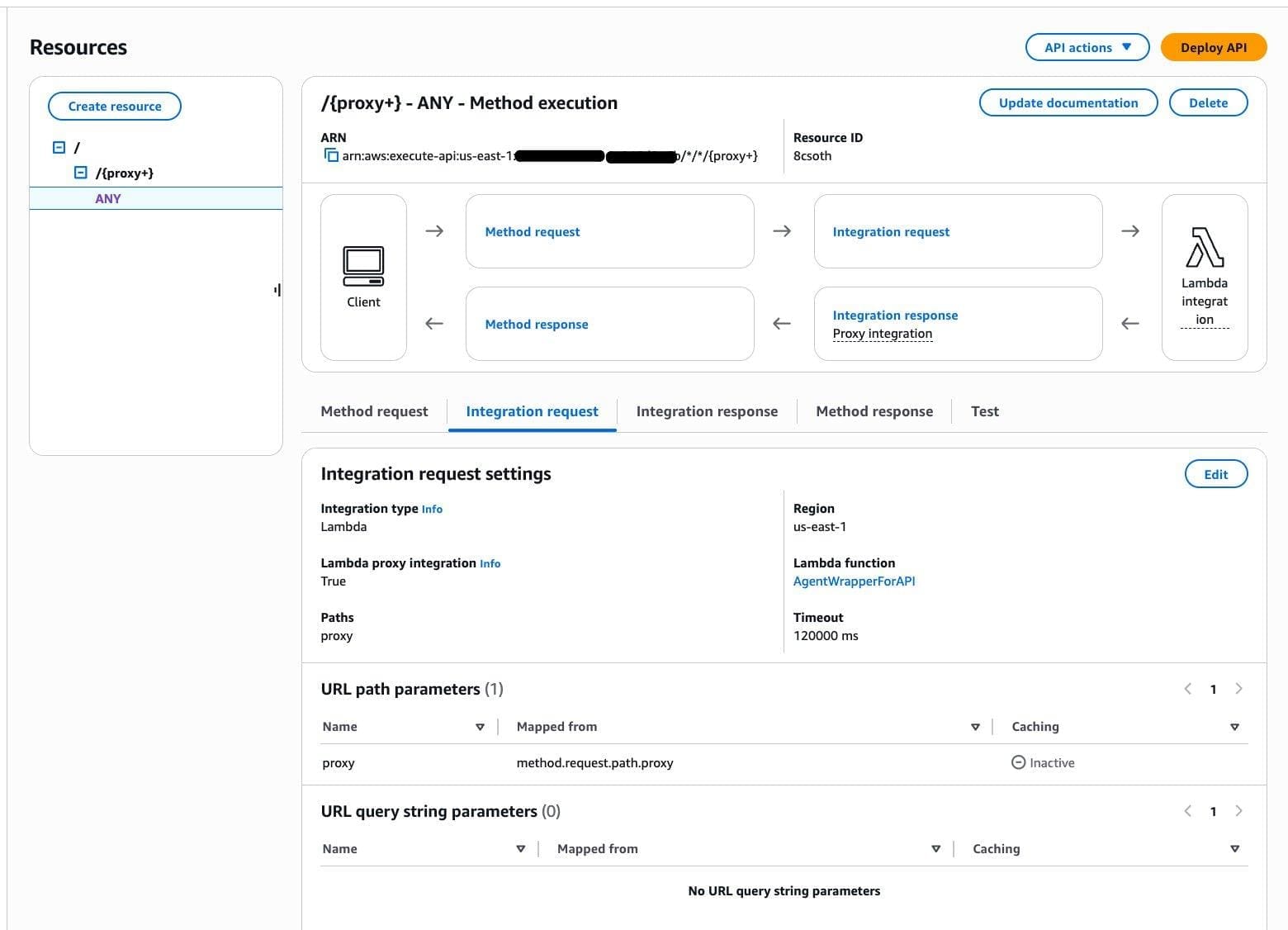This screenshot has height=930, width=1288.
Task: Select the ANY method in resource tree
Action: click(x=108, y=199)
